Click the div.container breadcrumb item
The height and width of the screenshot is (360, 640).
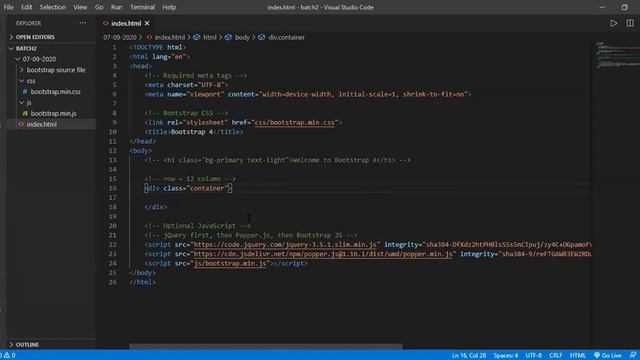click(x=286, y=37)
